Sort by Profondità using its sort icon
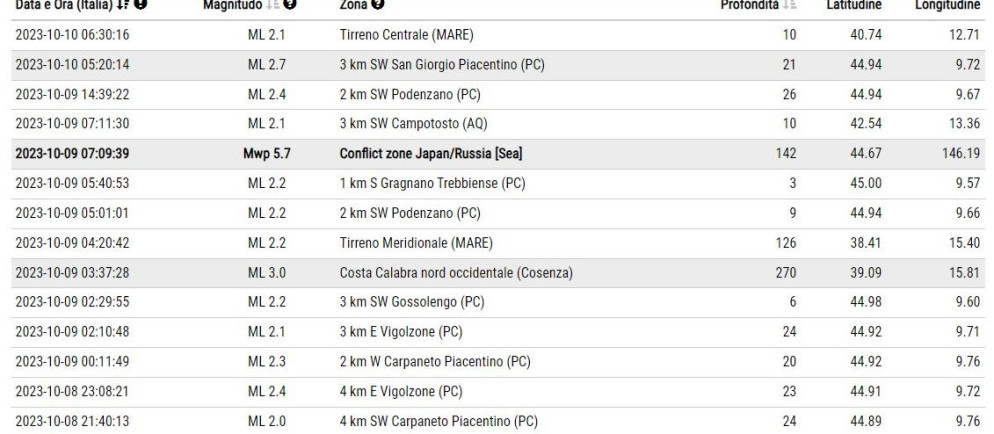The width and height of the screenshot is (994, 434). pos(790,4)
